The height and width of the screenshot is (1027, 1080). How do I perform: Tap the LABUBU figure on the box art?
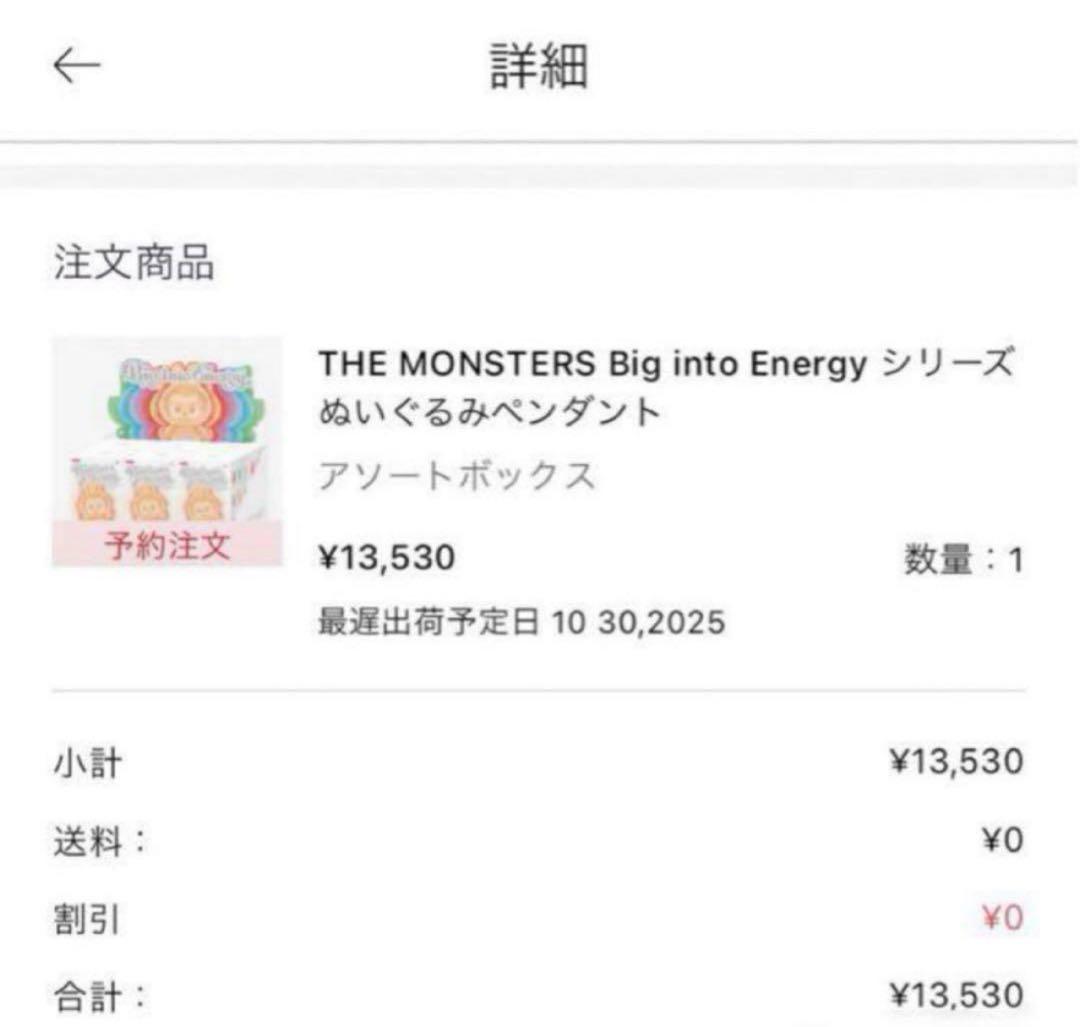coord(185,405)
